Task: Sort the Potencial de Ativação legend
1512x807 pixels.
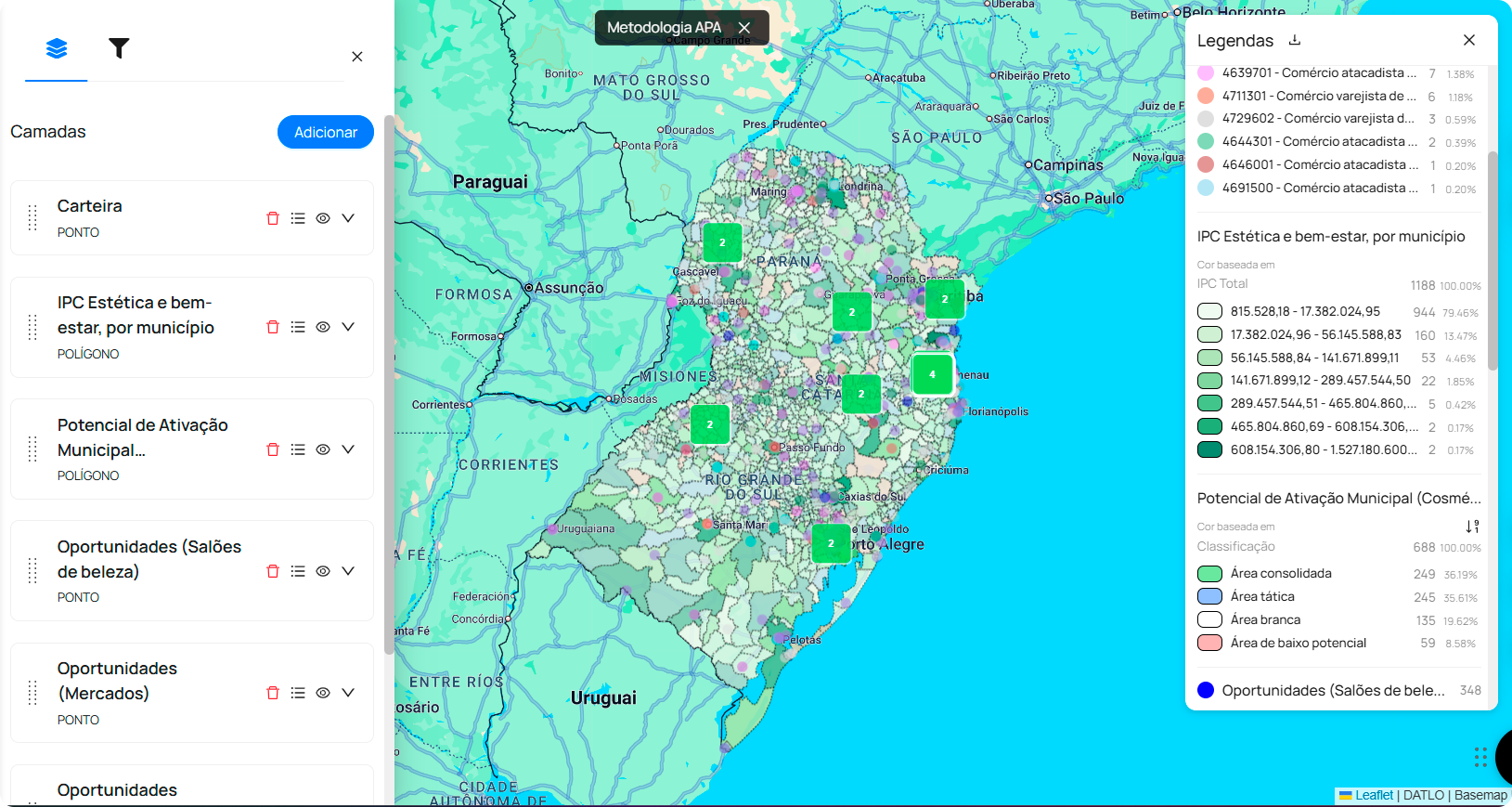Action: tap(1472, 526)
